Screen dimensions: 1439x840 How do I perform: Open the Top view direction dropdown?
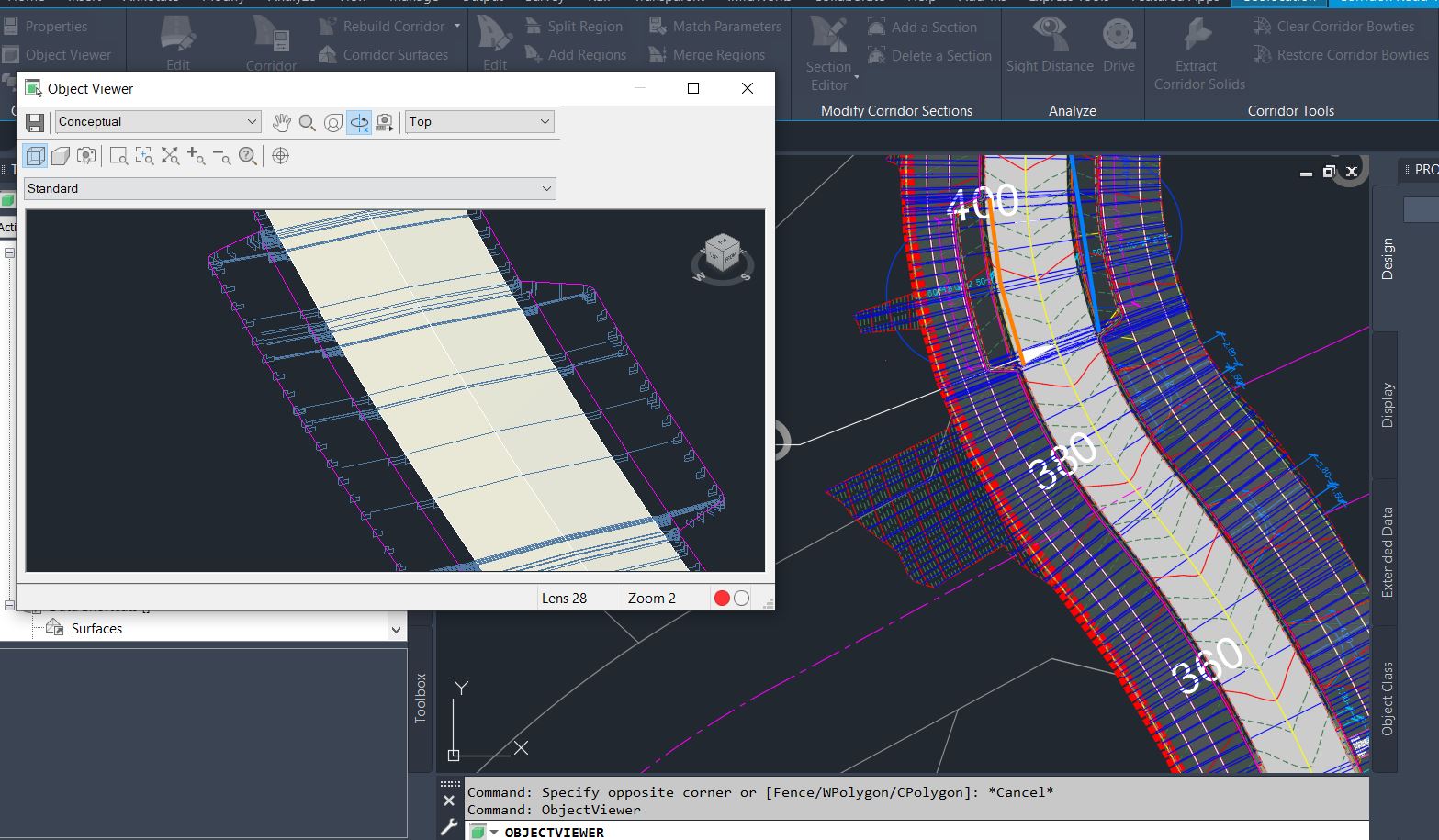[x=479, y=121]
